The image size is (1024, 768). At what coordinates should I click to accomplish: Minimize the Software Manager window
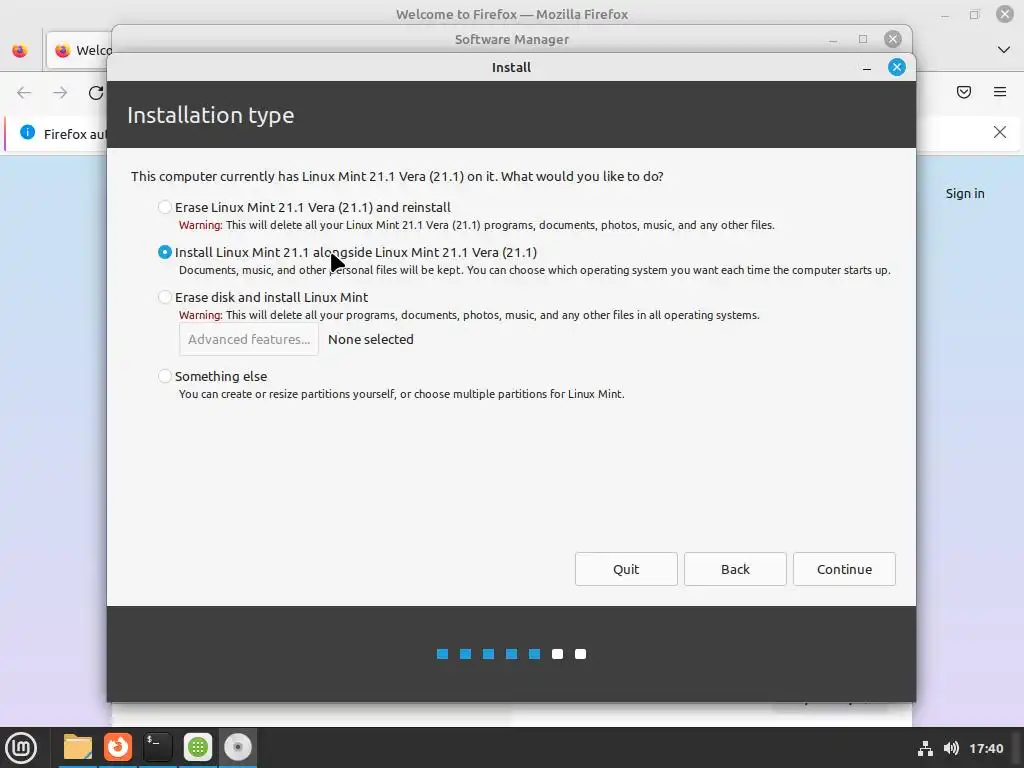point(833,40)
